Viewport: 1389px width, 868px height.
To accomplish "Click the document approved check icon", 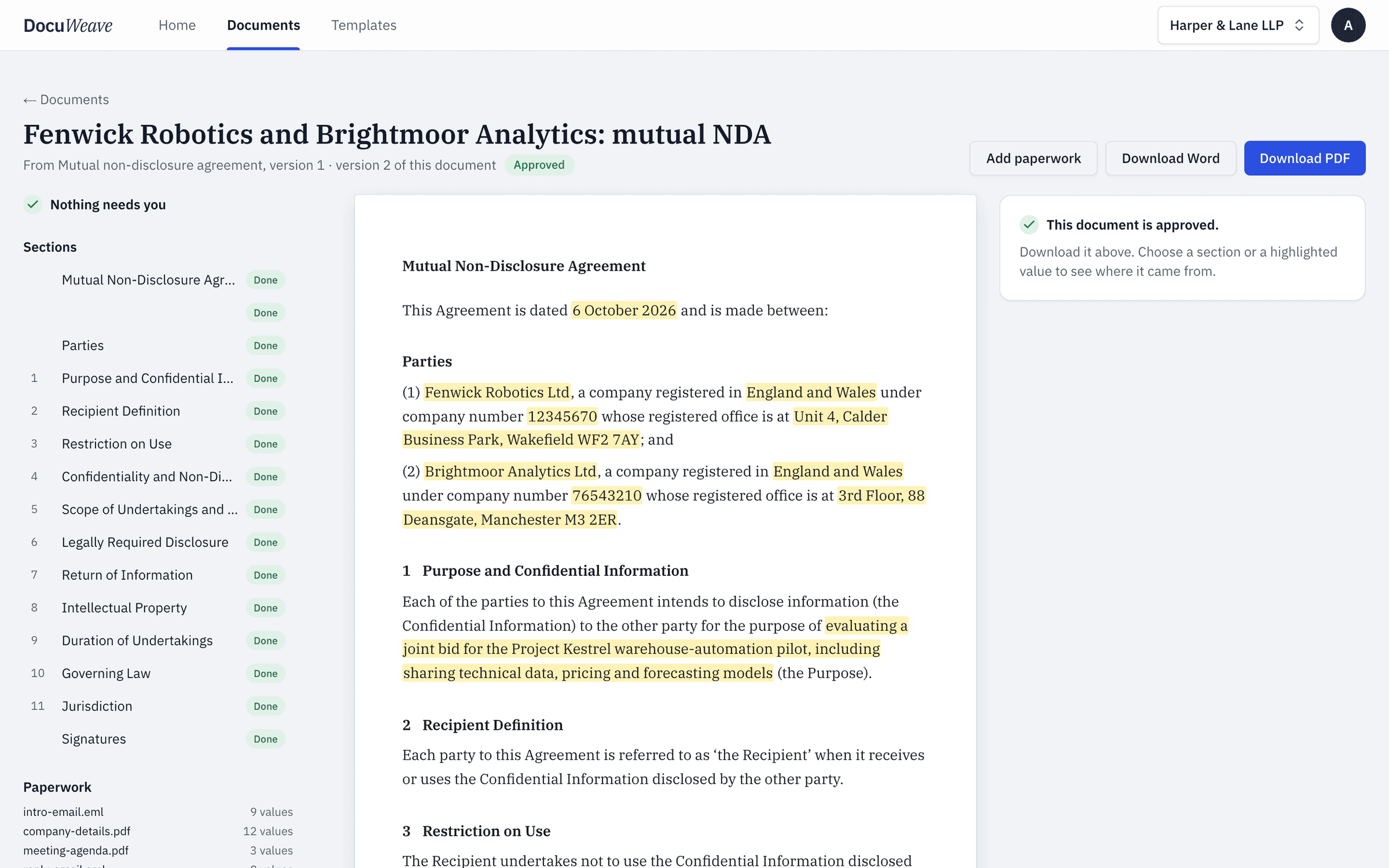I will tap(1029, 225).
